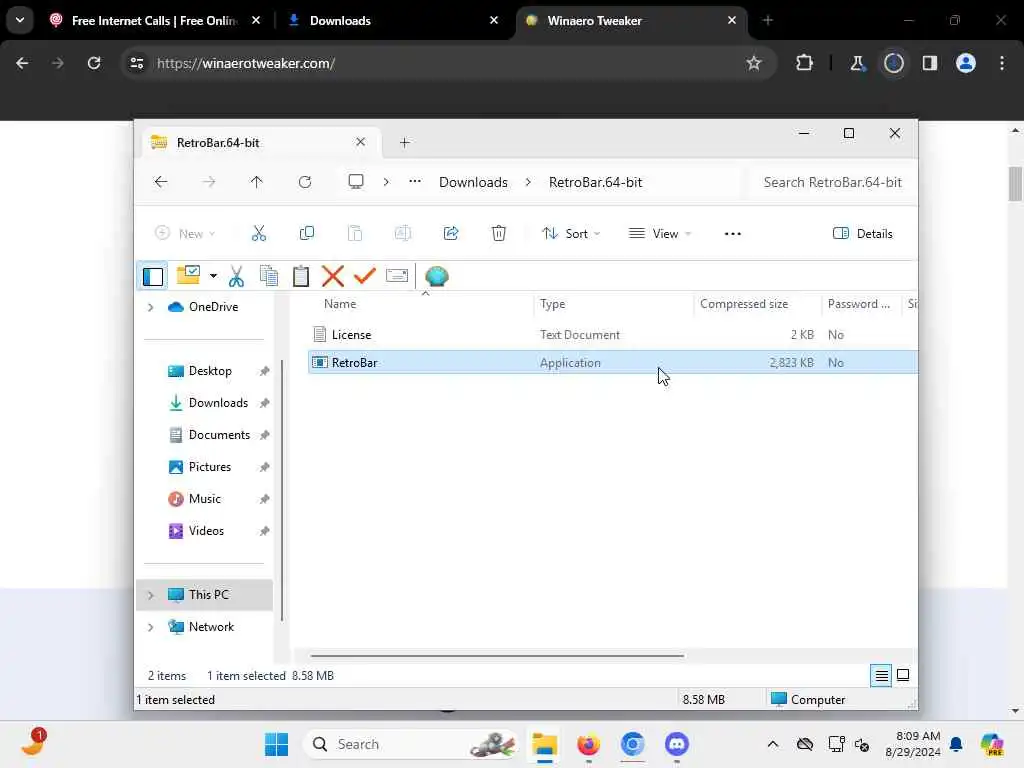
Task: Toggle the Details pane button
Action: (x=862, y=233)
